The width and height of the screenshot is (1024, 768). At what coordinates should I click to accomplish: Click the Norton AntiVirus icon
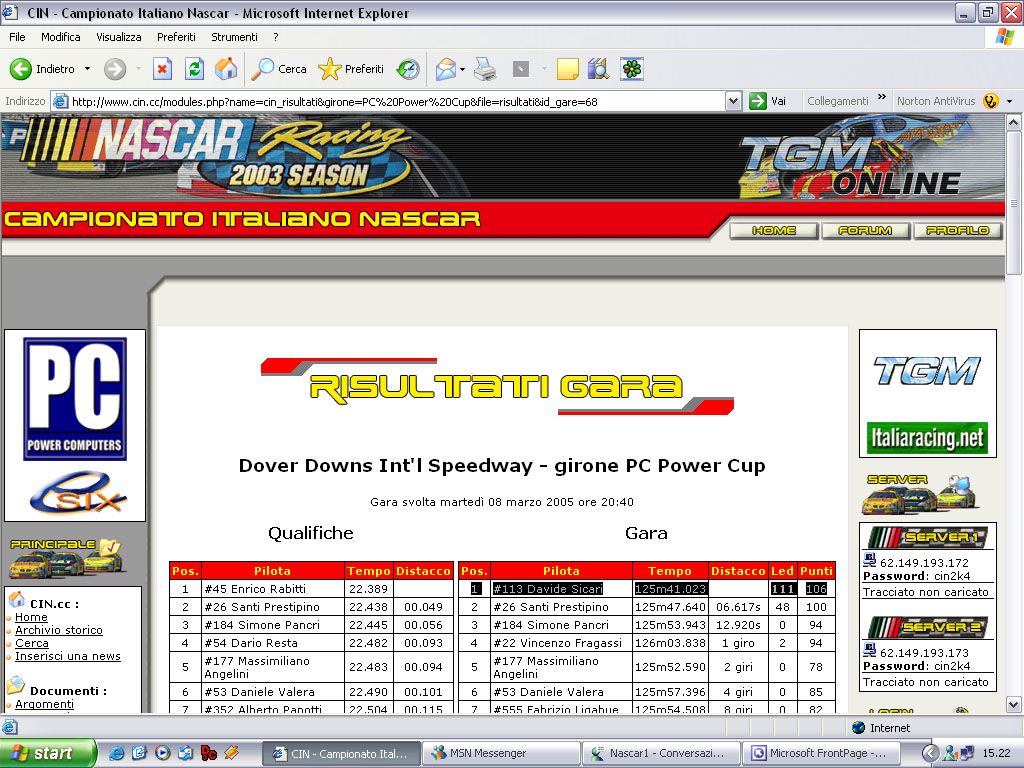(991, 101)
